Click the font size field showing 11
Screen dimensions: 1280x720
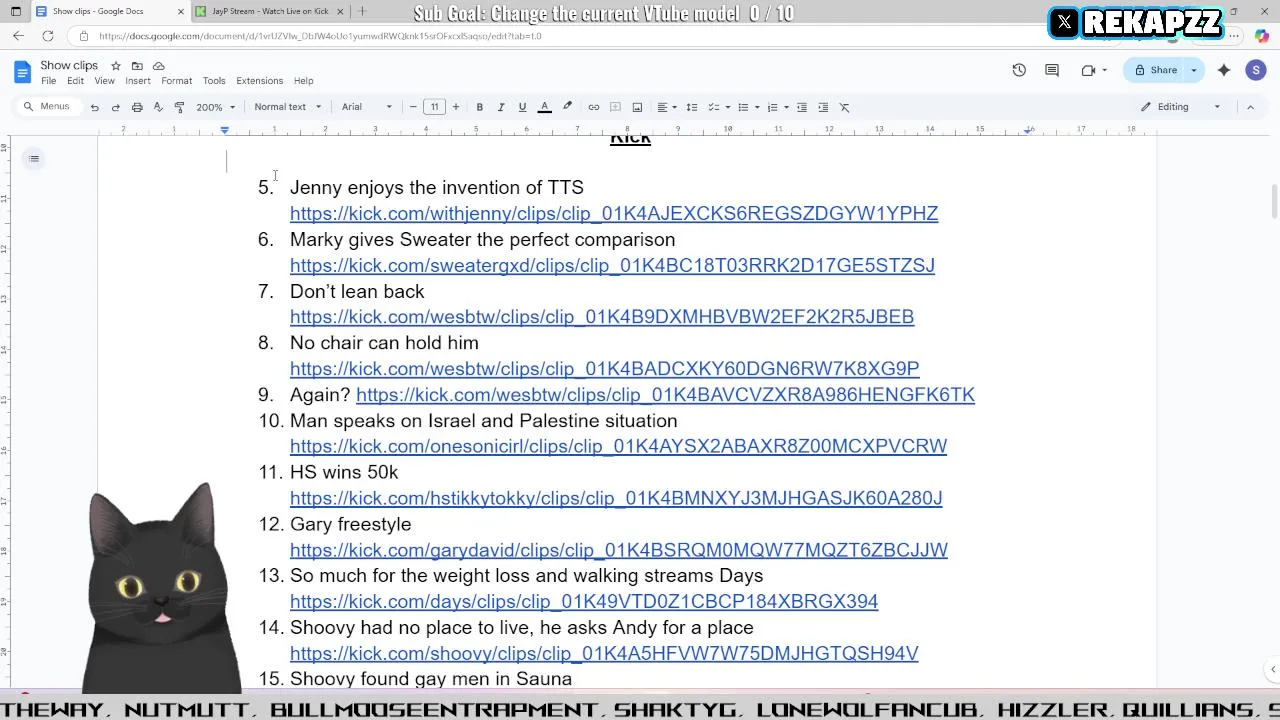pos(434,107)
